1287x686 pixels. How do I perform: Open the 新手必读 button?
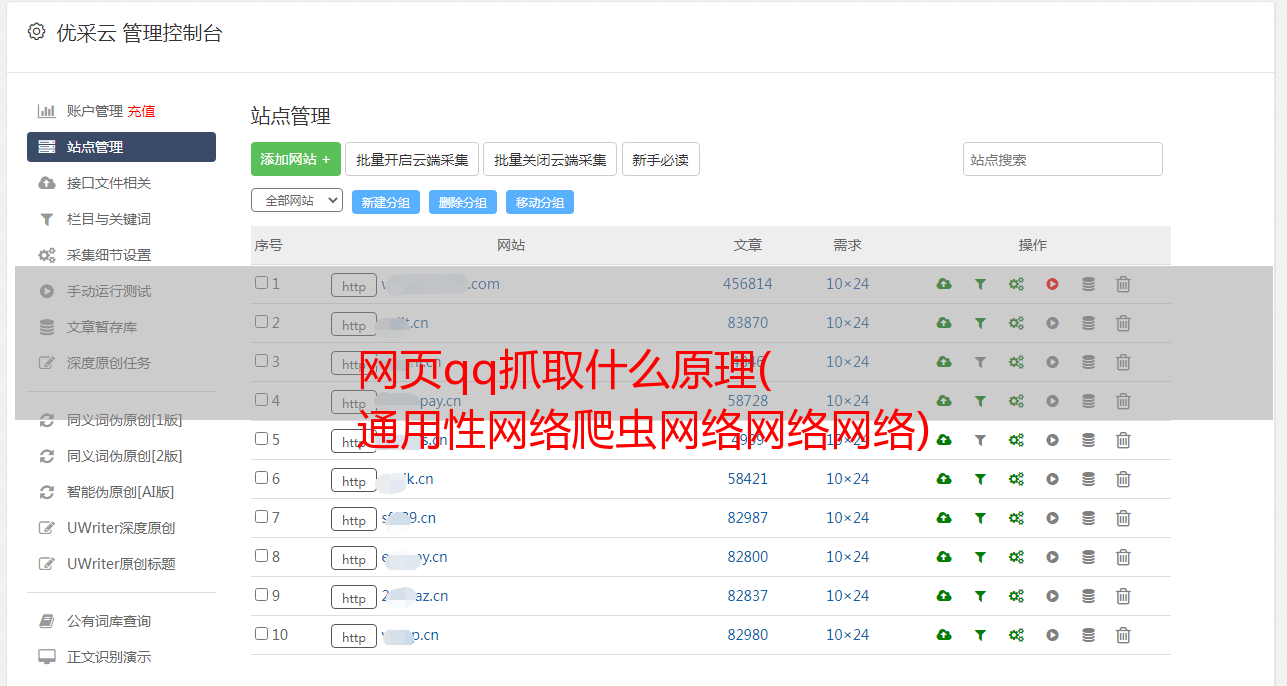tap(660, 159)
